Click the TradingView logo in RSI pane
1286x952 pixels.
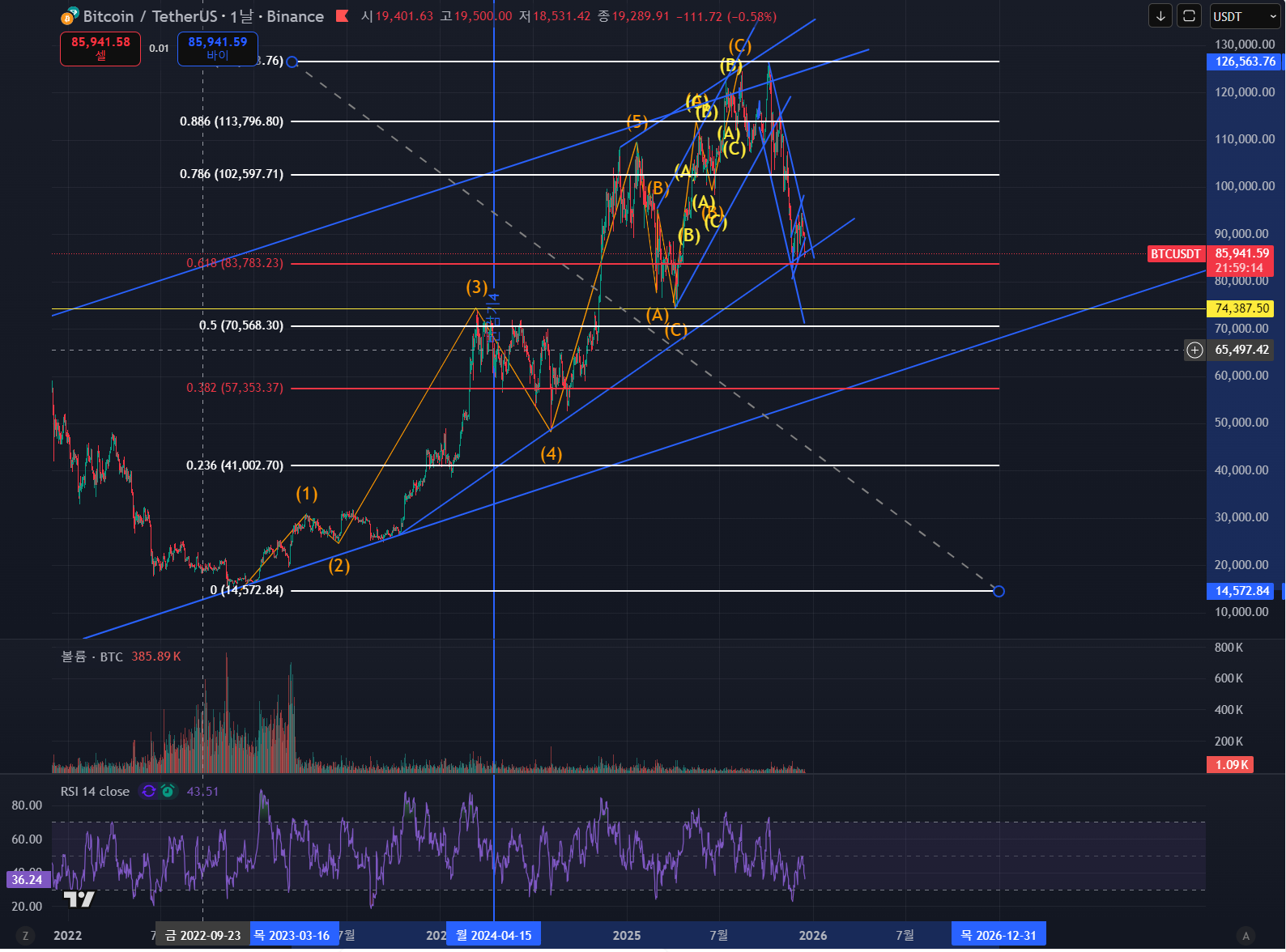coord(79,899)
